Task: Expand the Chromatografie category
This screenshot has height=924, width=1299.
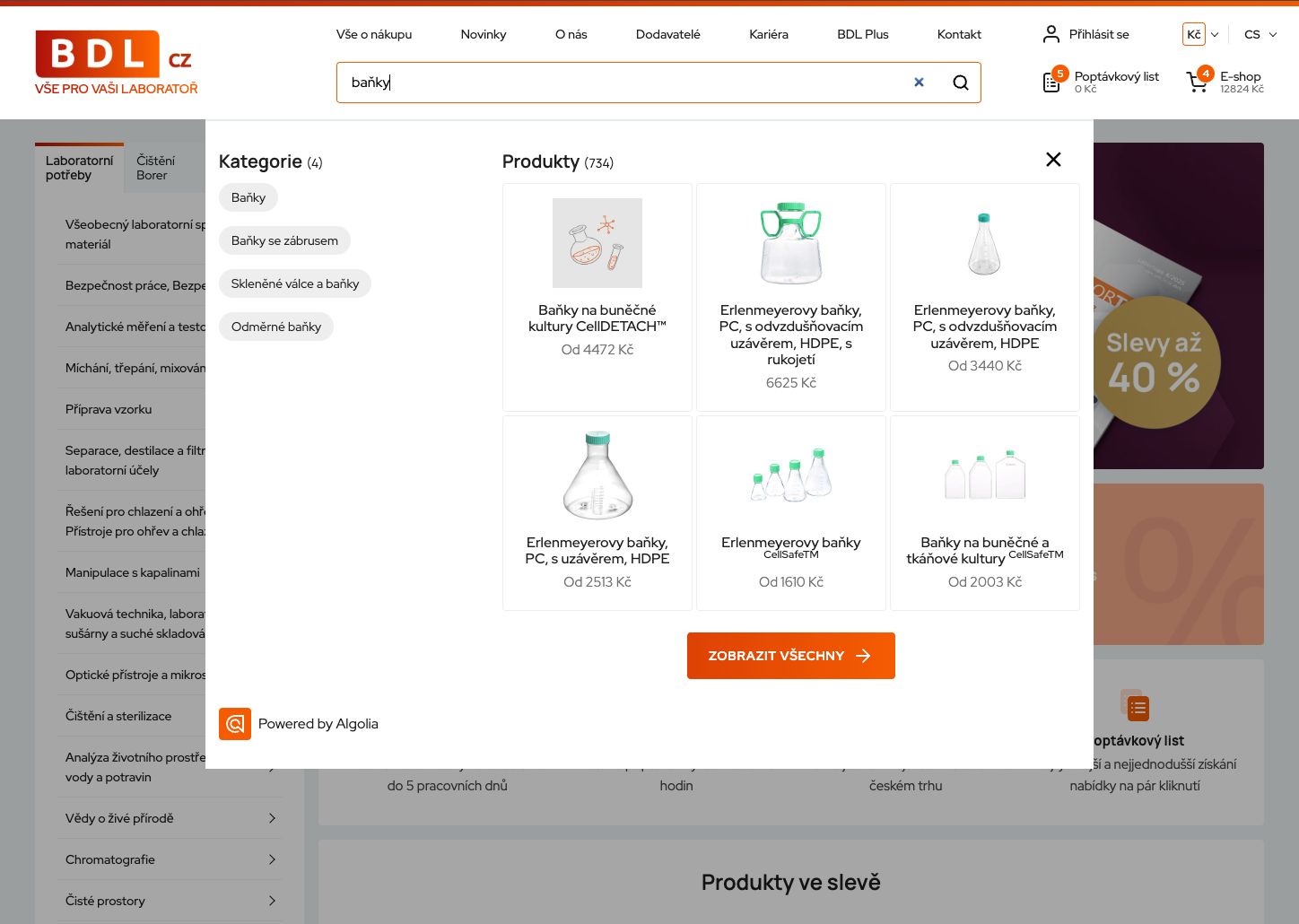Action: tap(272, 859)
